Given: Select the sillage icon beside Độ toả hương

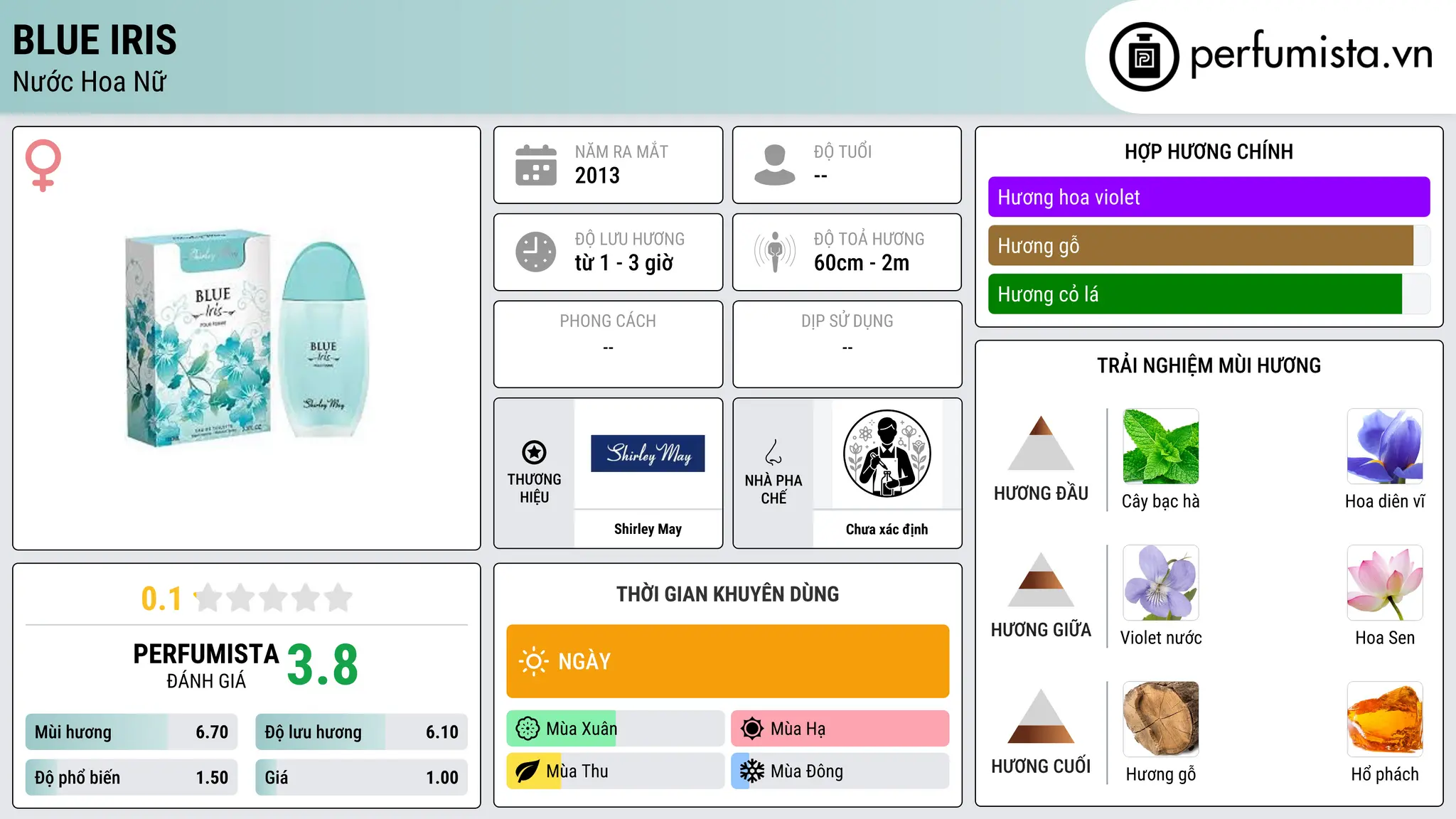Looking at the screenshot, I should 775,252.
